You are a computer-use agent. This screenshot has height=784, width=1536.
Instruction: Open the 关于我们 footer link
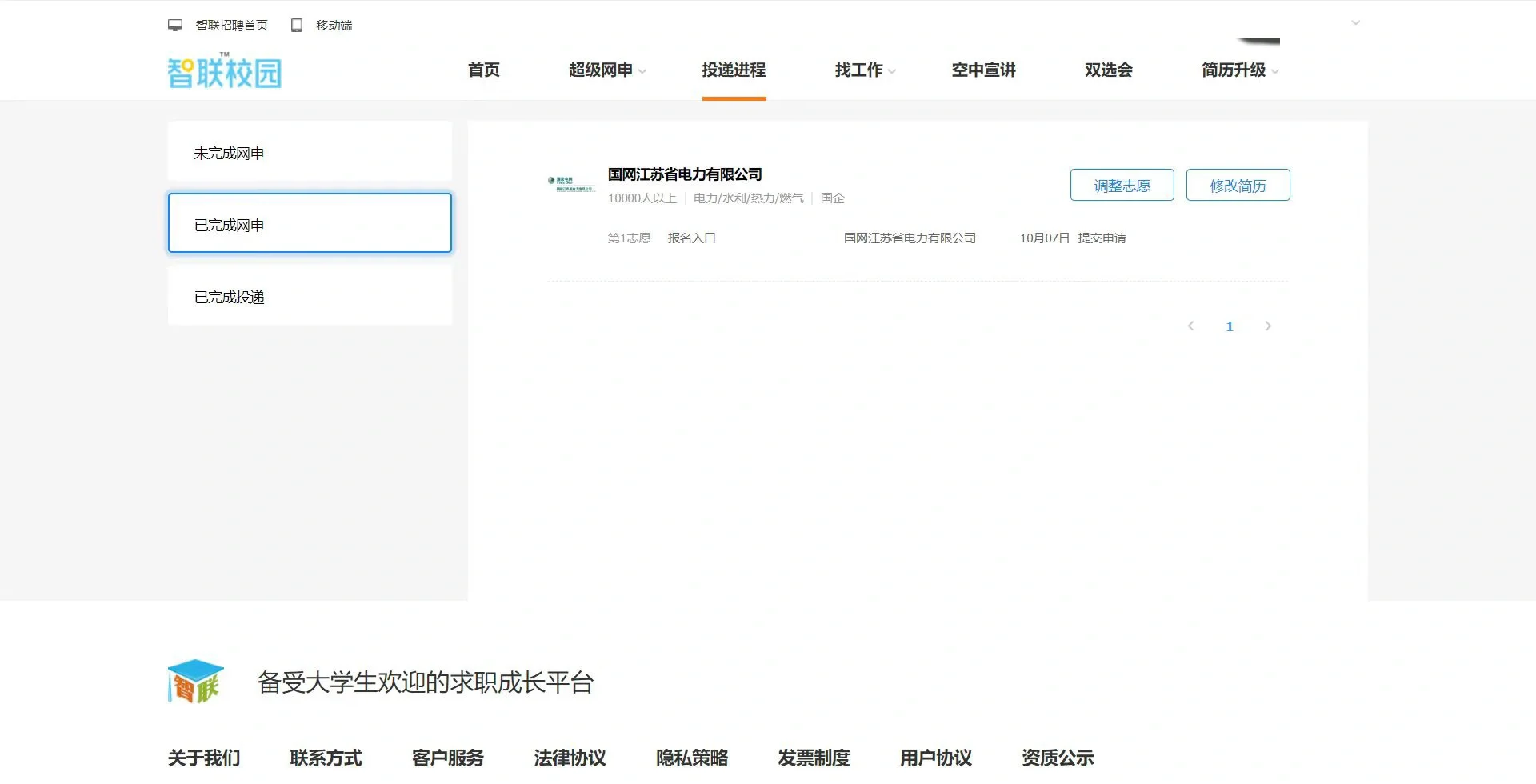tap(204, 758)
